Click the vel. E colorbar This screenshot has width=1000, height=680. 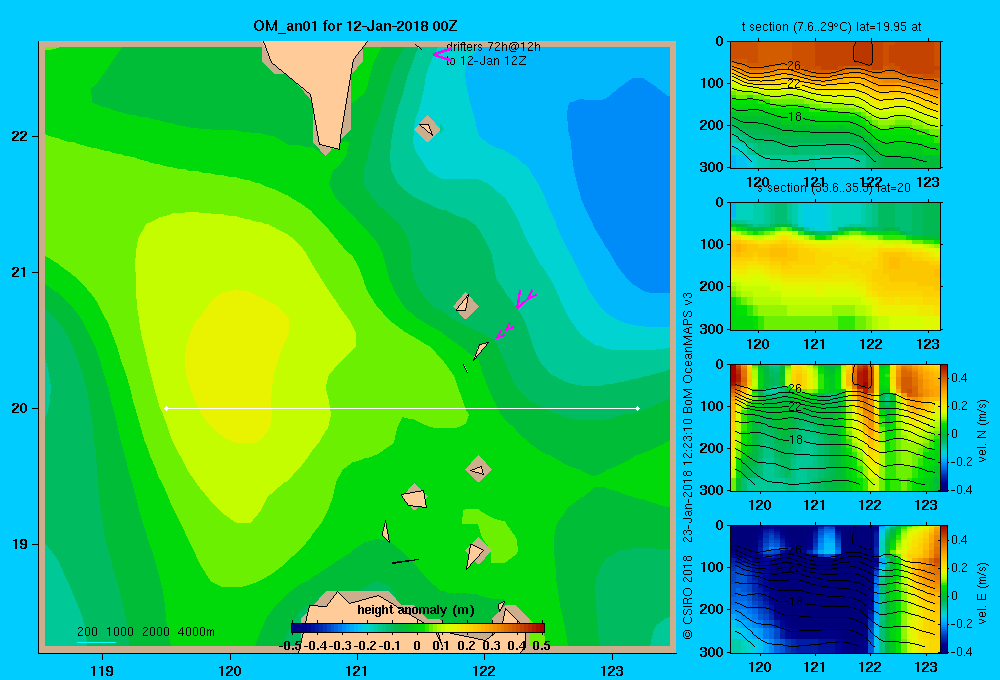point(944,589)
